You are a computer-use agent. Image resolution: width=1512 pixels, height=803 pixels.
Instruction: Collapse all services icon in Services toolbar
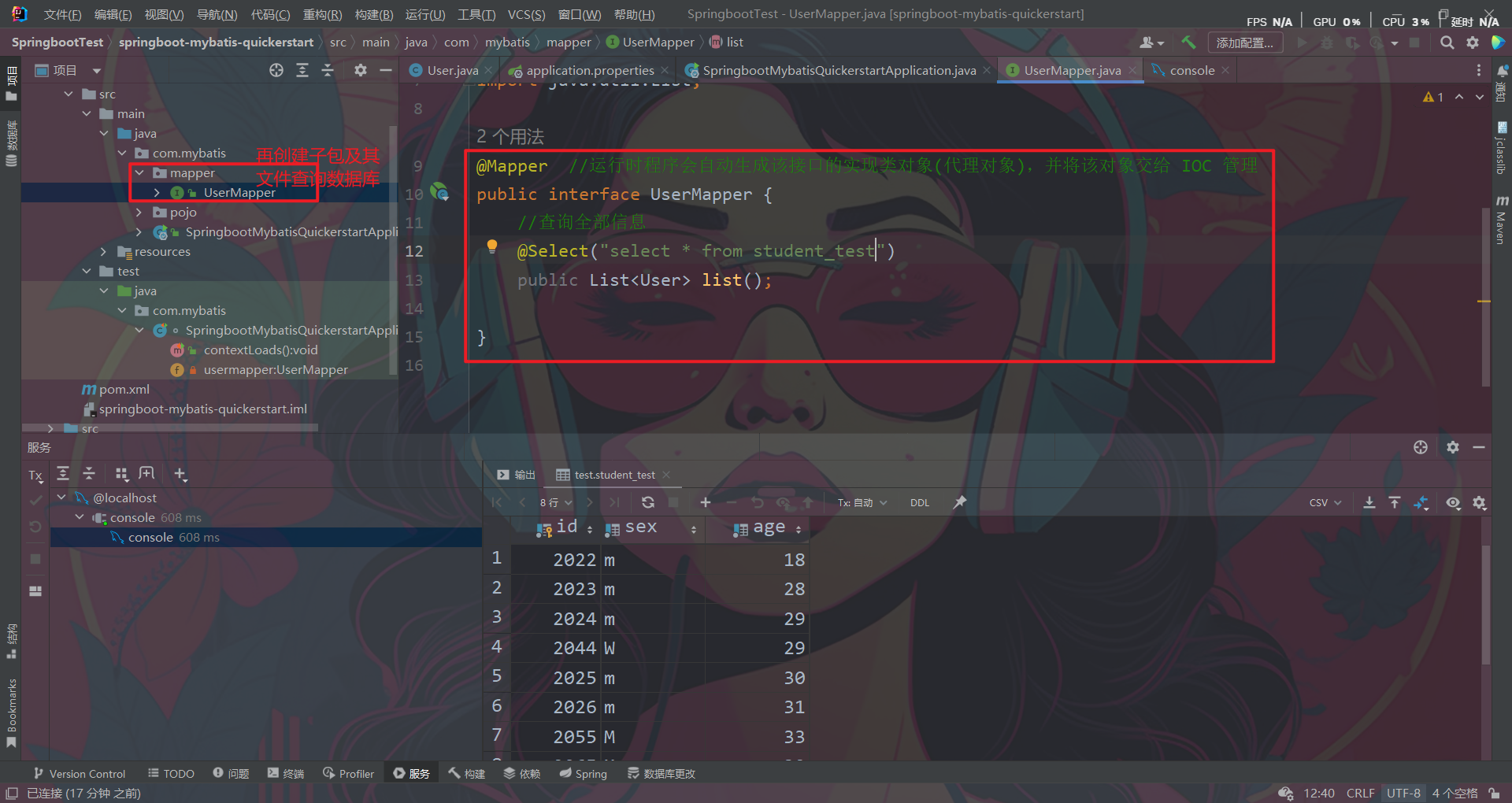click(x=89, y=473)
